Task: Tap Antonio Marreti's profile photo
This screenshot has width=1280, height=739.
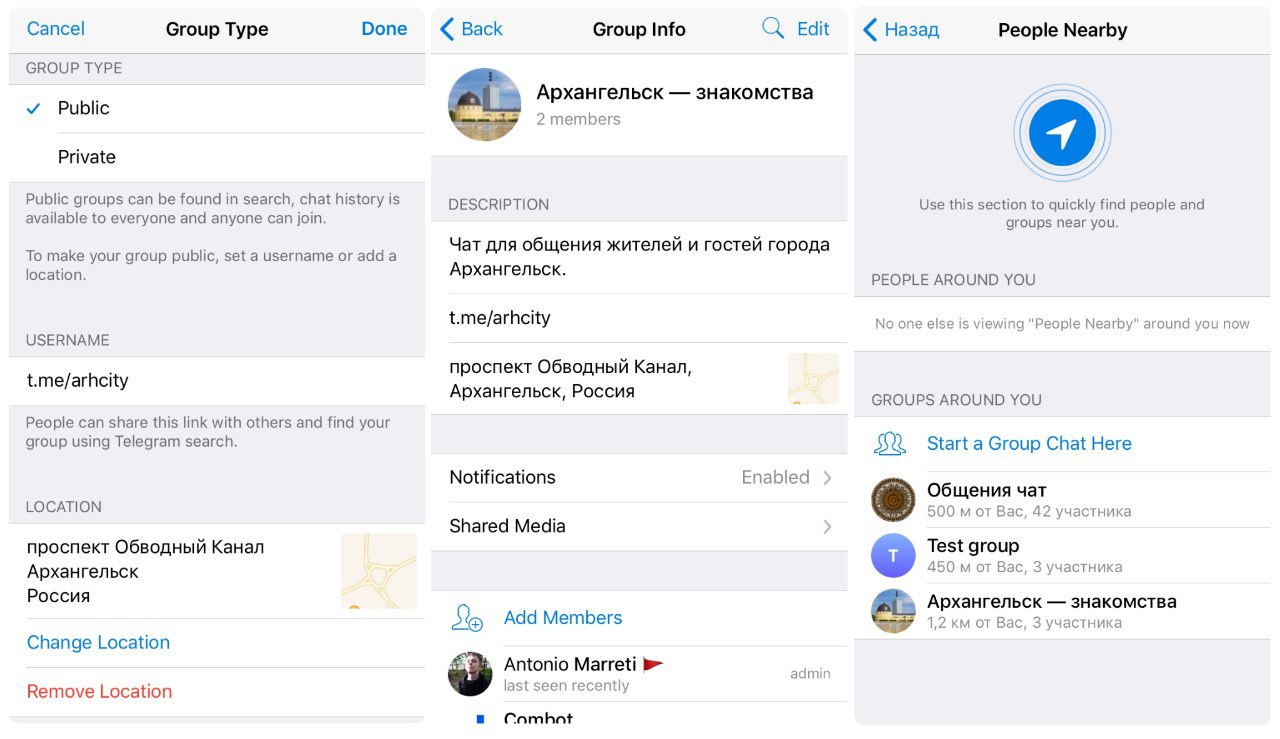Action: [x=470, y=674]
